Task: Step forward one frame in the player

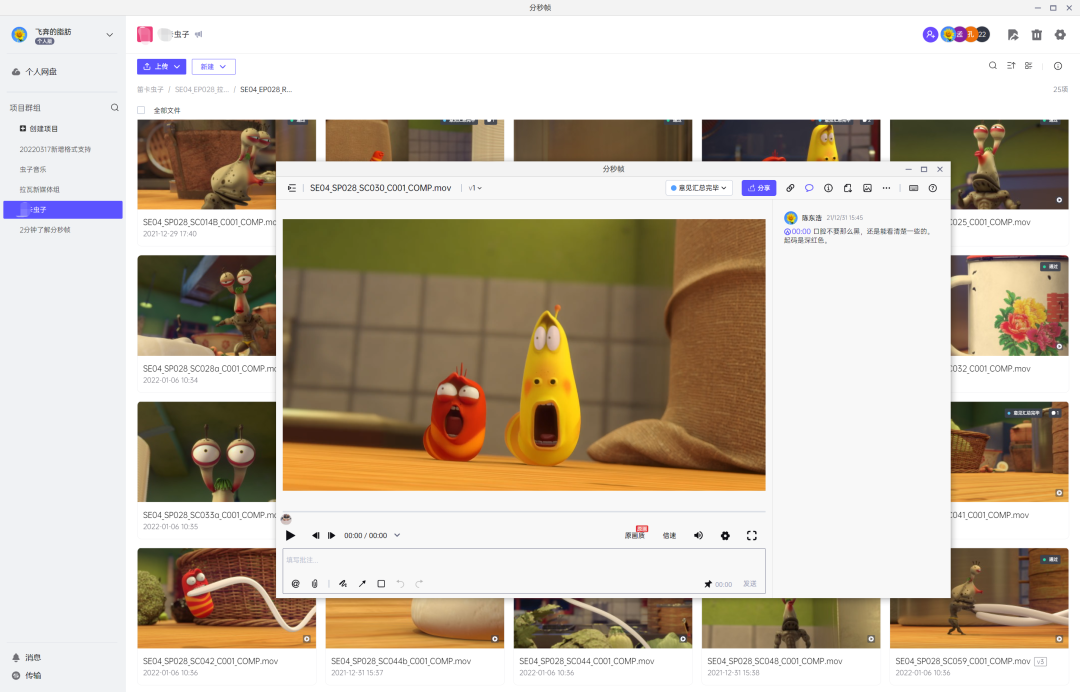Action: (x=331, y=535)
